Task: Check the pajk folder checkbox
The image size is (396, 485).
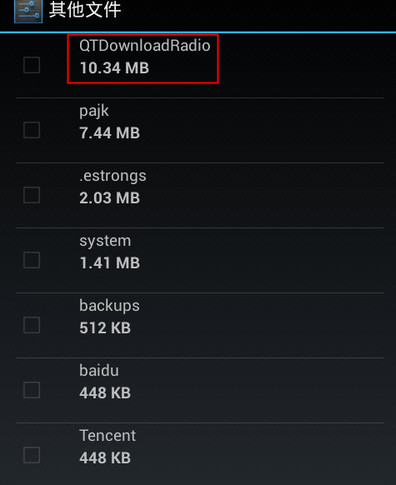Action: point(32,130)
